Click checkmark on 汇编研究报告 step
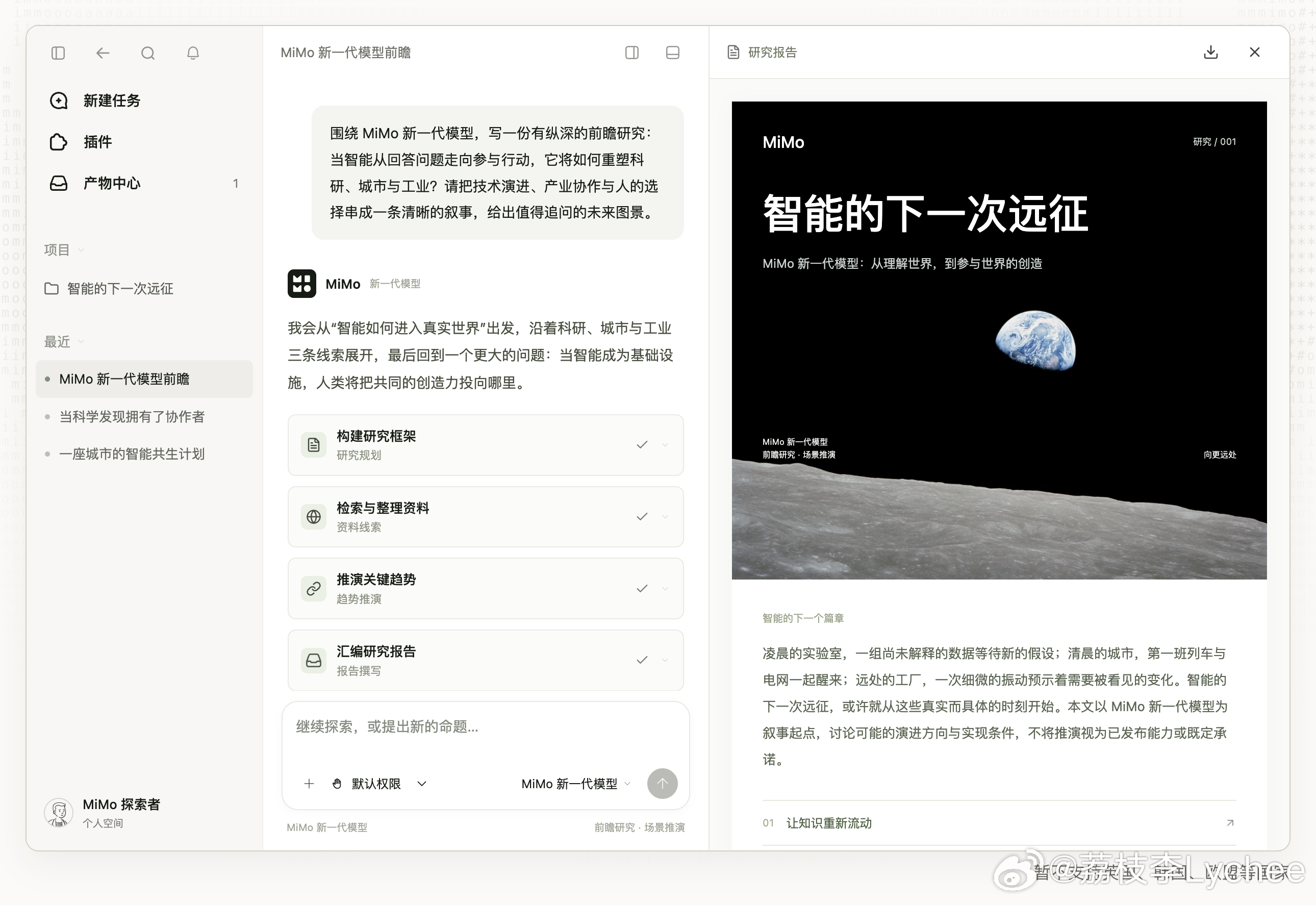The height and width of the screenshot is (905, 1316). pyautogui.click(x=642, y=660)
